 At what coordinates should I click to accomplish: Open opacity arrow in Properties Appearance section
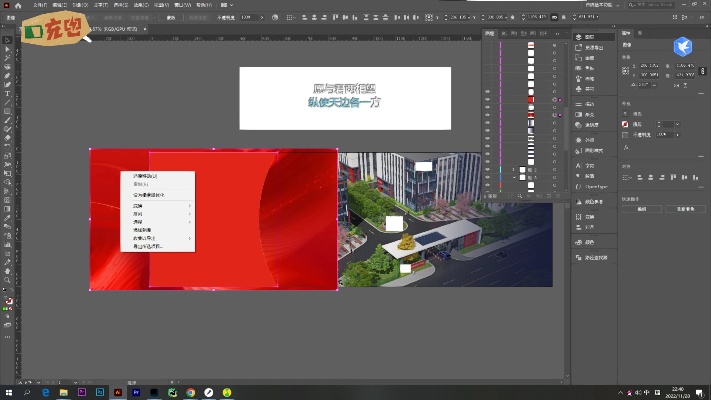[x=677, y=135]
